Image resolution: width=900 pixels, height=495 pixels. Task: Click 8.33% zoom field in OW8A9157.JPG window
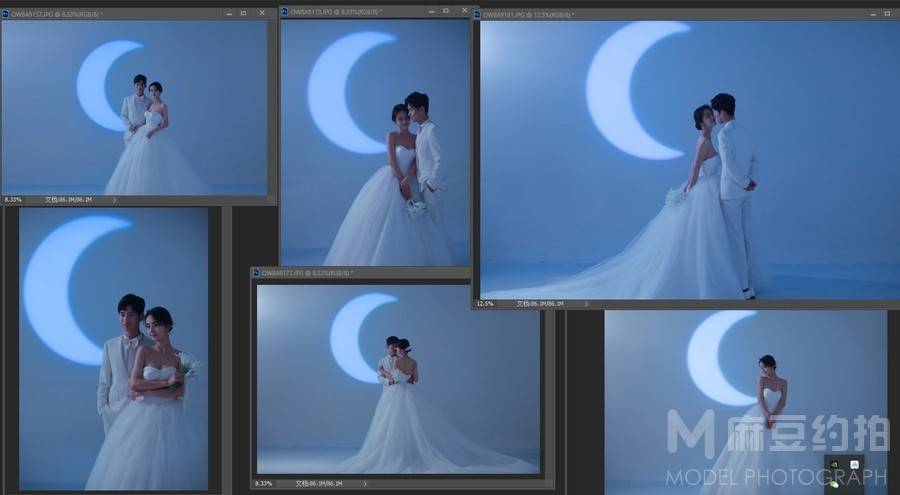[x=13, y=200]
